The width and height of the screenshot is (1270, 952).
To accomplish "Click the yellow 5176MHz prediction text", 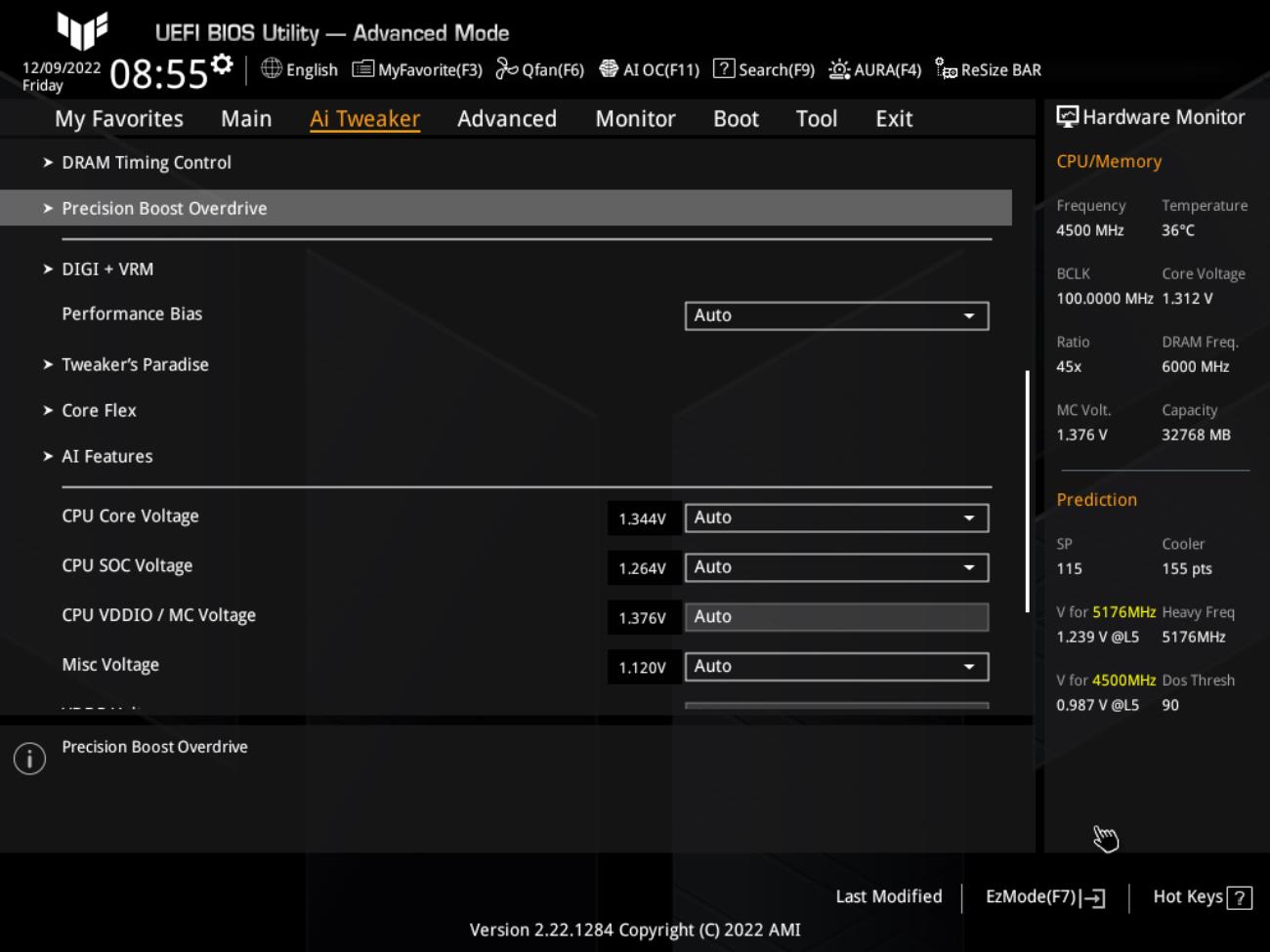I will point(1123,612).
